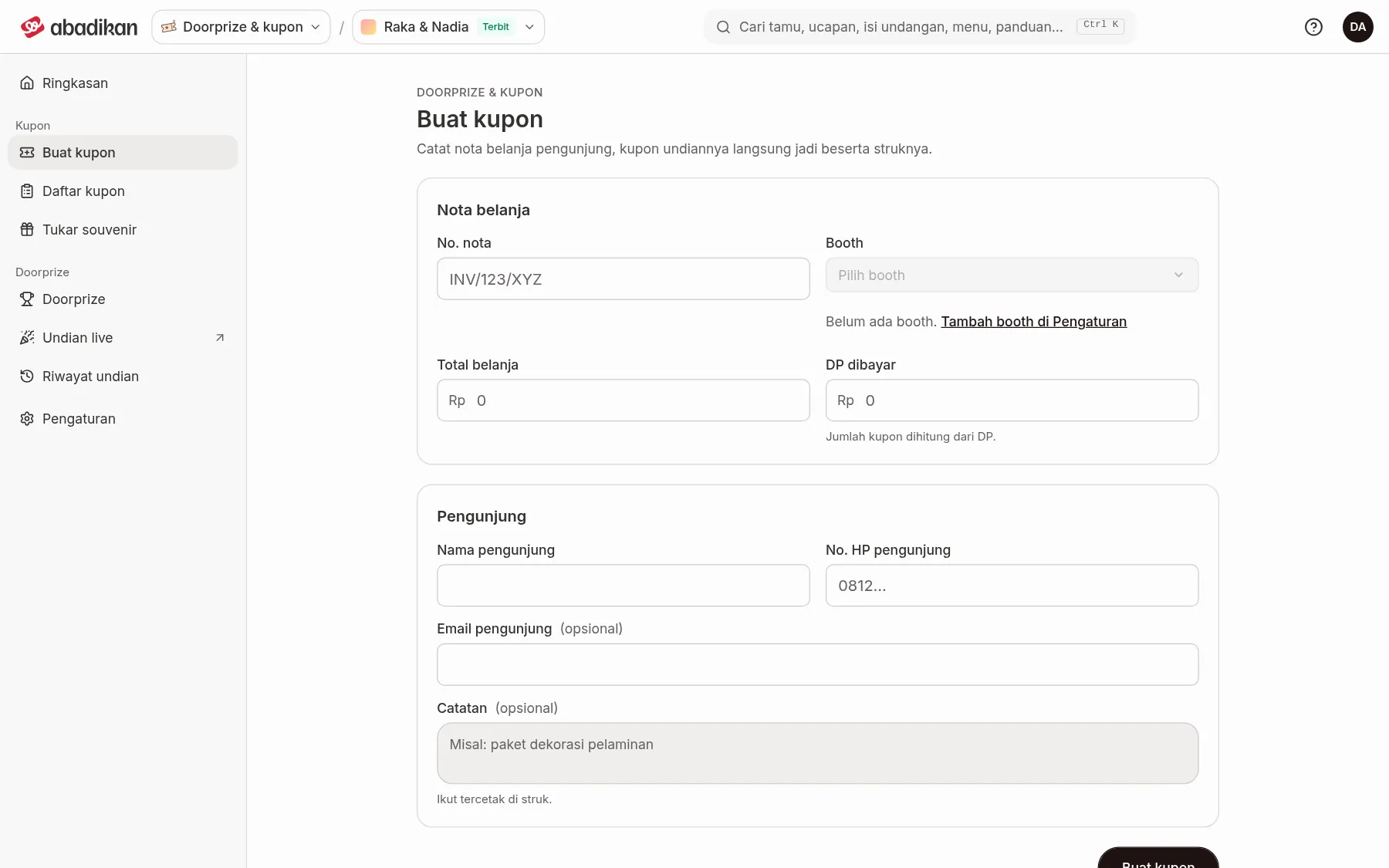Image resolution: width=1389 pixels, height=868 pixels.
Task: Focus the DP dibayar amount field
Action: click(x=1012, y=400)
